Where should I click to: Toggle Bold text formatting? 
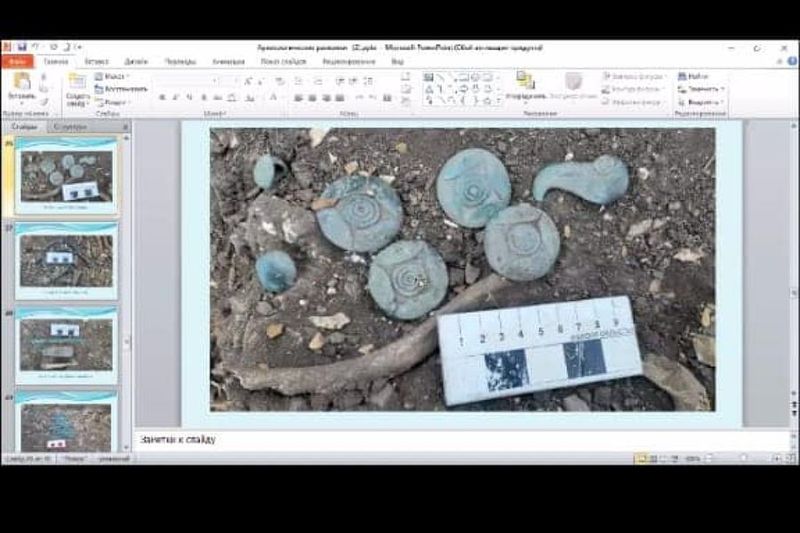click(x=162, y=98)
